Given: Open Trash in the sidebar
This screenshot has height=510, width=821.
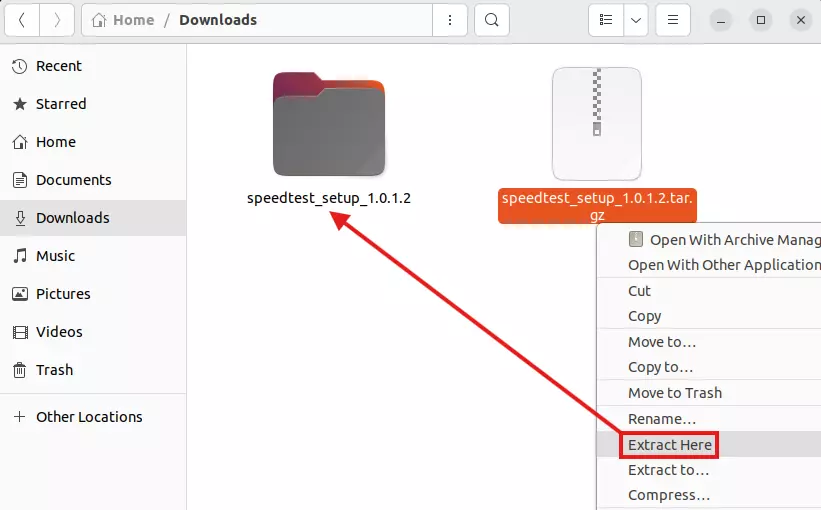Looking at the screenshot, I should (x=93, y=370).
